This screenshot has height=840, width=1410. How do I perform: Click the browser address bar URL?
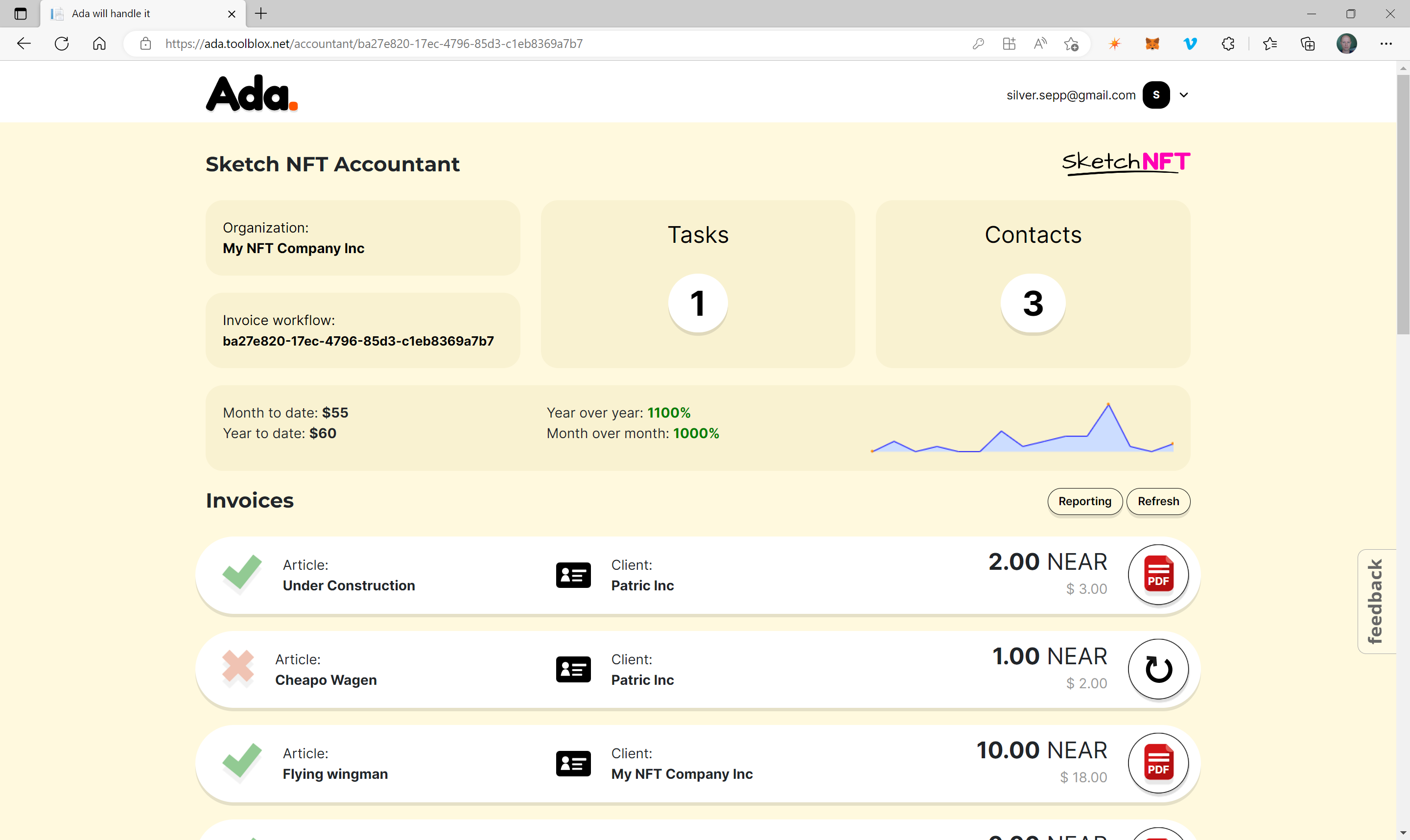[x=374, y=44]
